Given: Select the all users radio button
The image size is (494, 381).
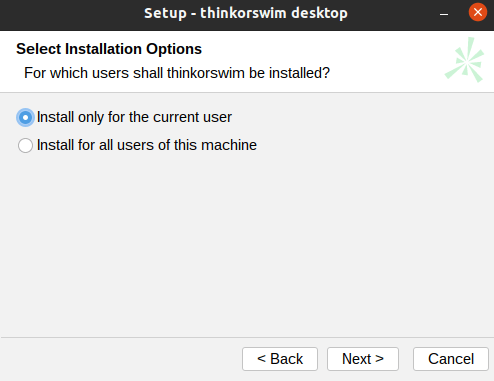Looking at the screenshot, I should (x=25, y=146).
